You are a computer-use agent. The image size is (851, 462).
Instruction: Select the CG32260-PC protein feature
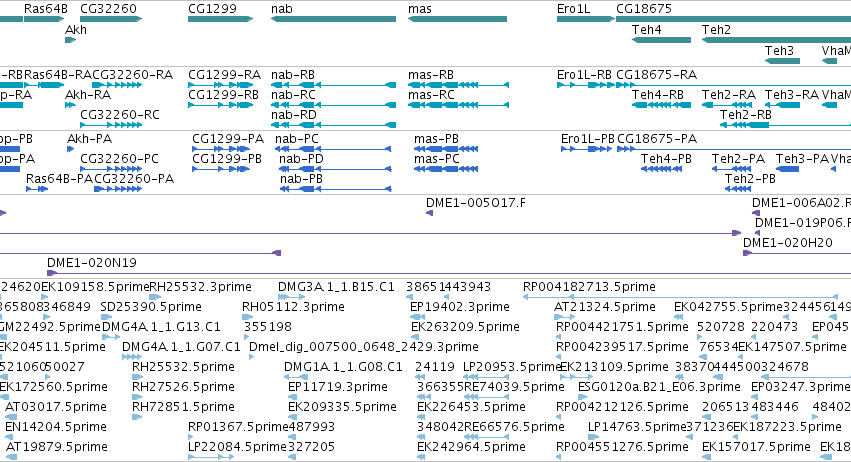coord(111,169)
